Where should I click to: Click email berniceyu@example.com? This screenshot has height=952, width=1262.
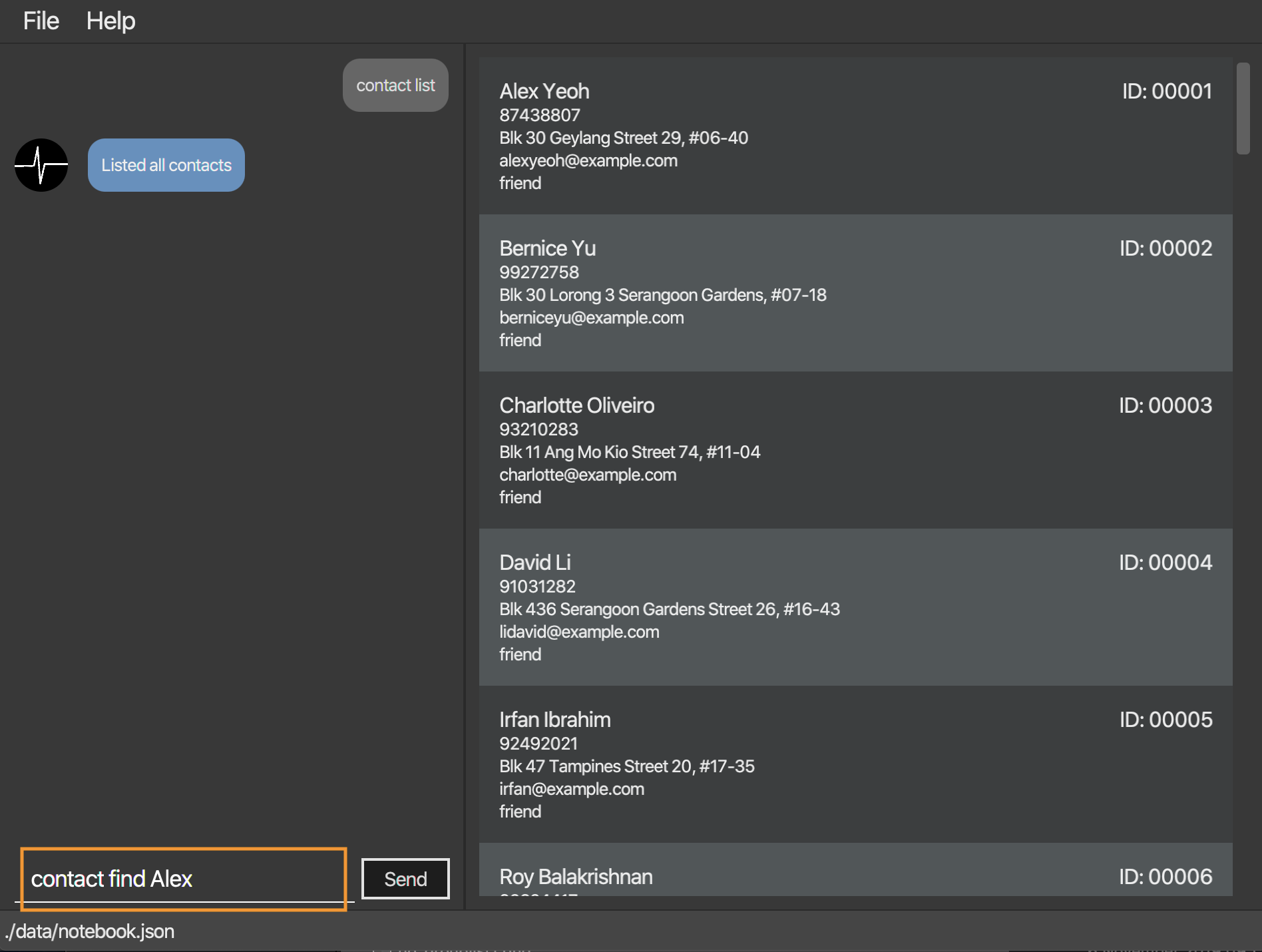pyautogui.click(x=592, y=318)
